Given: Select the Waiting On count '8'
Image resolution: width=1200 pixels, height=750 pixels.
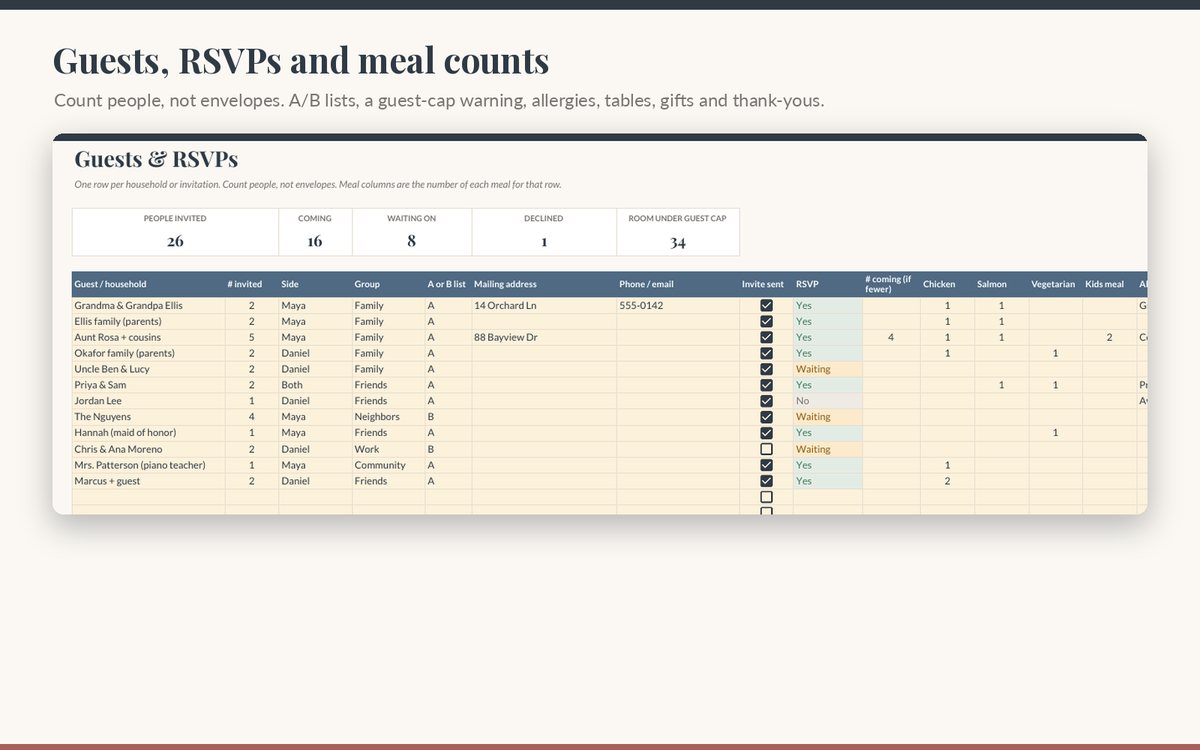Looking at the screenshot, I should pos(411,241).
